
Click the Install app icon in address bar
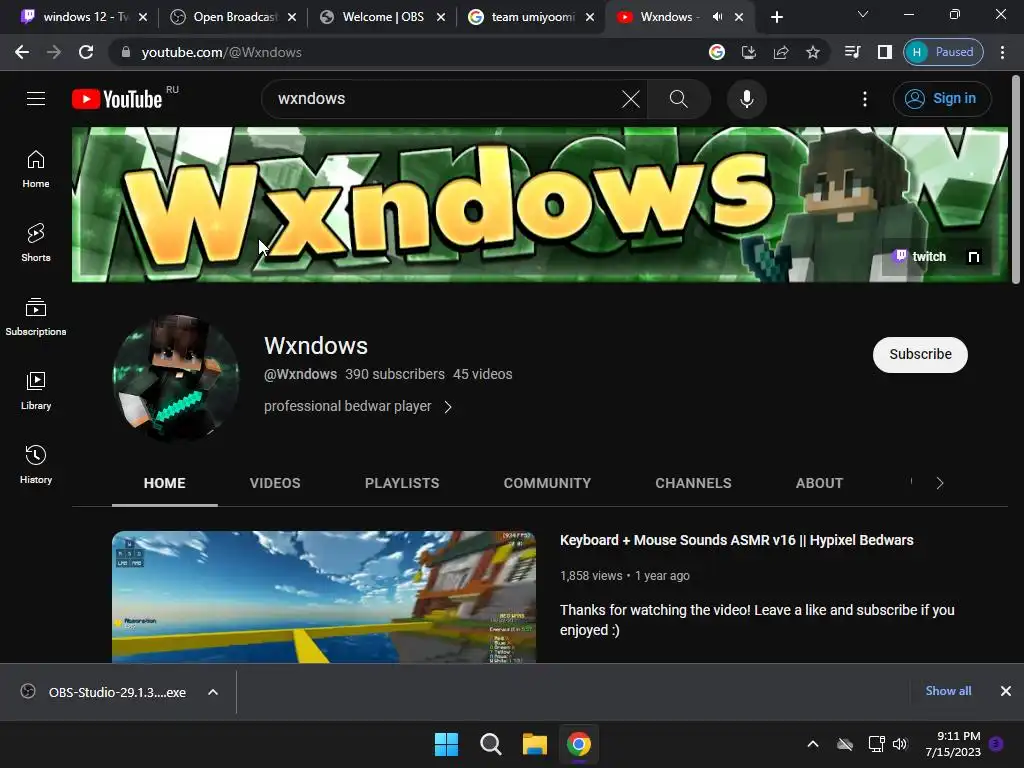(x=749, y=52)
